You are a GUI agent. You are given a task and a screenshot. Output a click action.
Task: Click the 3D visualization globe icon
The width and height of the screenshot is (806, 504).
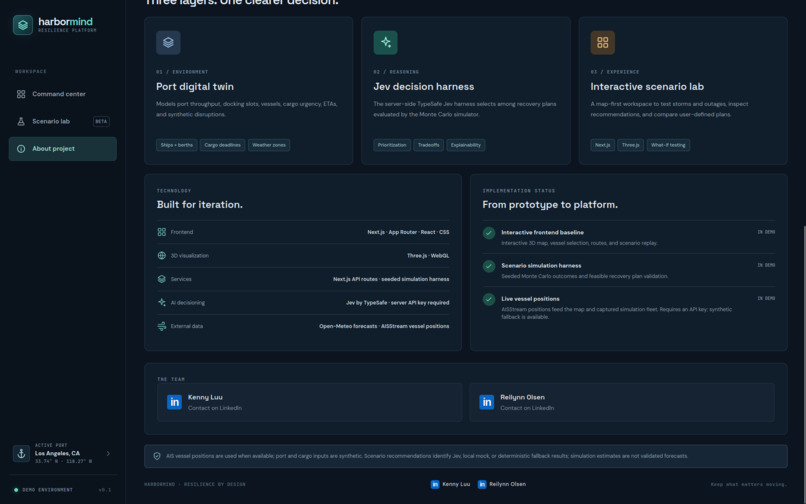click(x=161, y=256)
